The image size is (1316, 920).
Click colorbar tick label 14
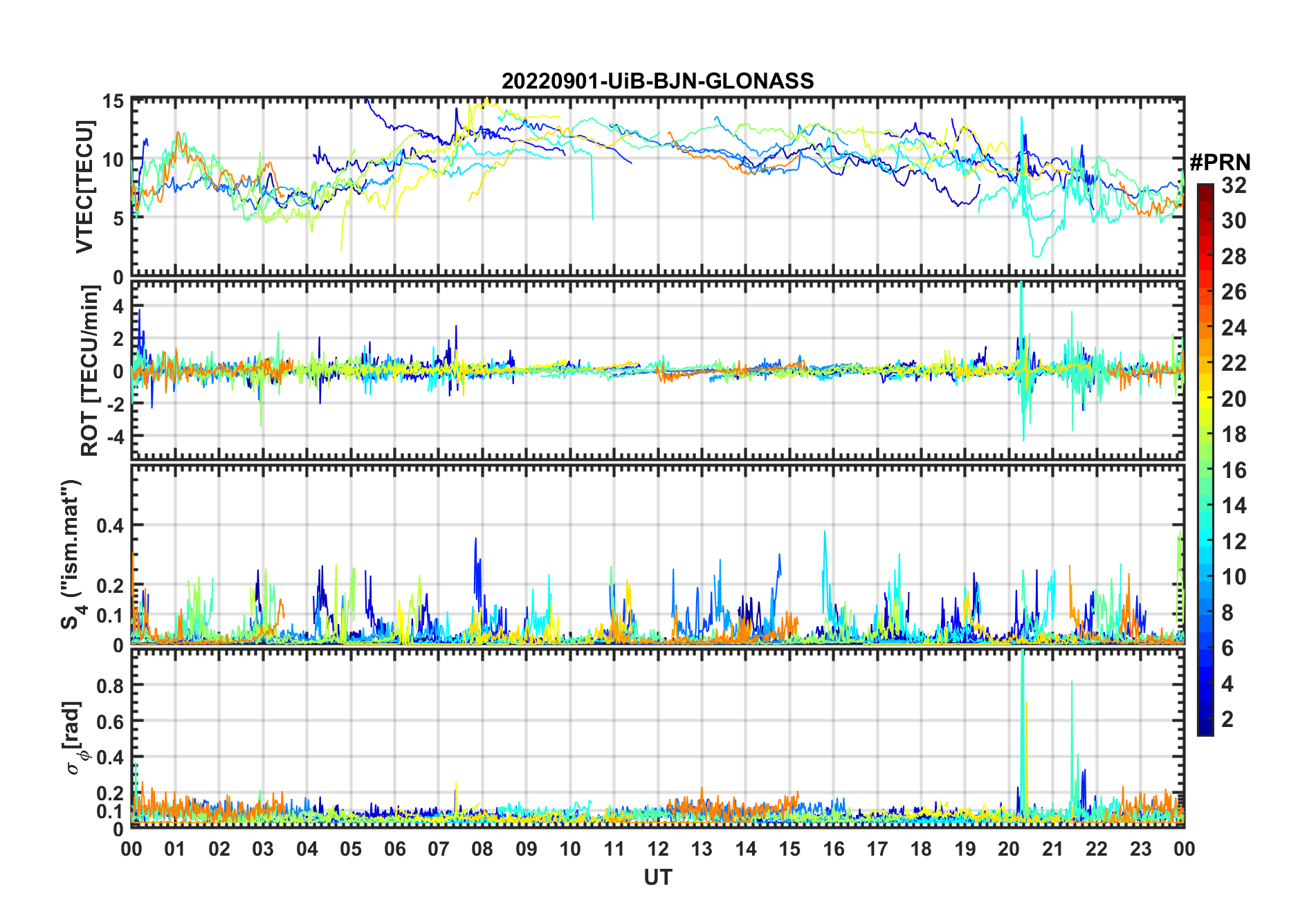click(x=1234, y=506)
